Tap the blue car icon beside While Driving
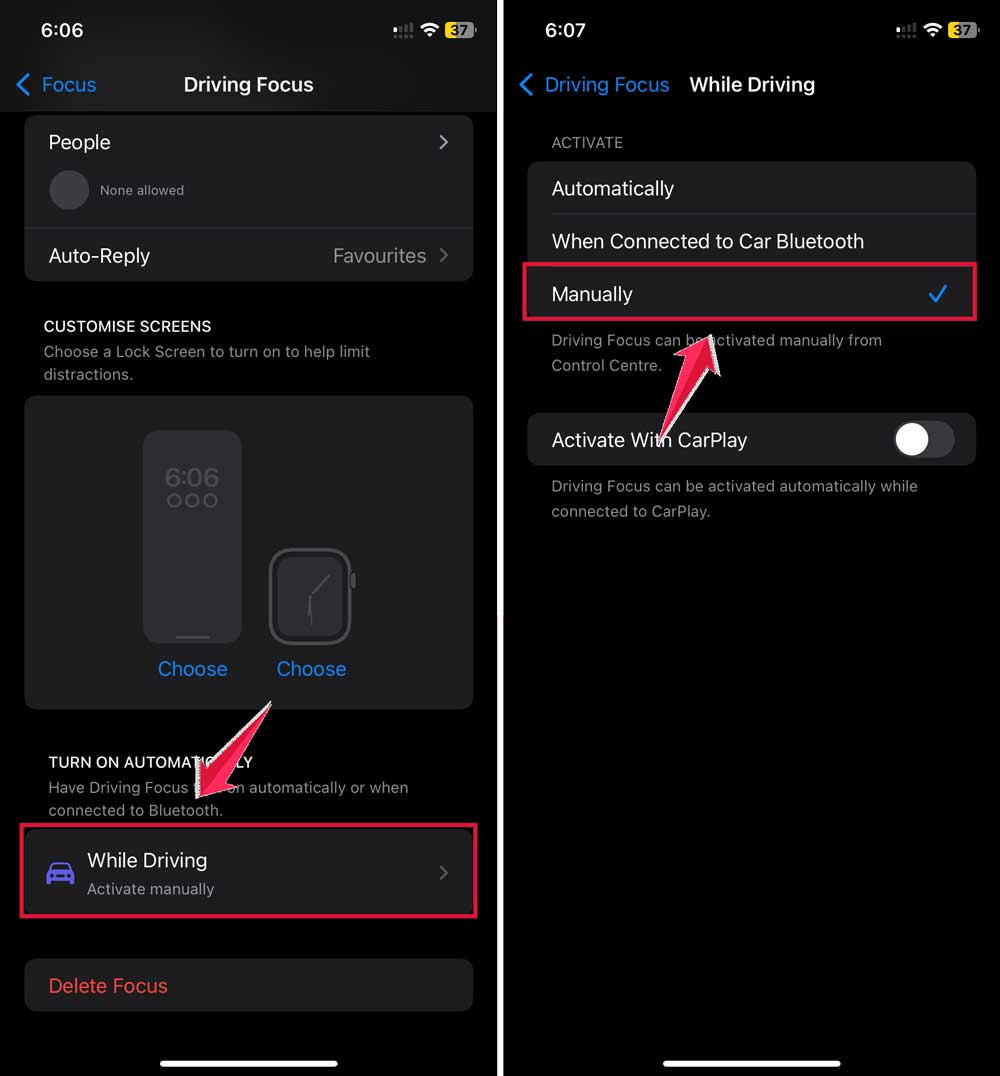This screenshot has height=1076, width=1000. point(60,873)
